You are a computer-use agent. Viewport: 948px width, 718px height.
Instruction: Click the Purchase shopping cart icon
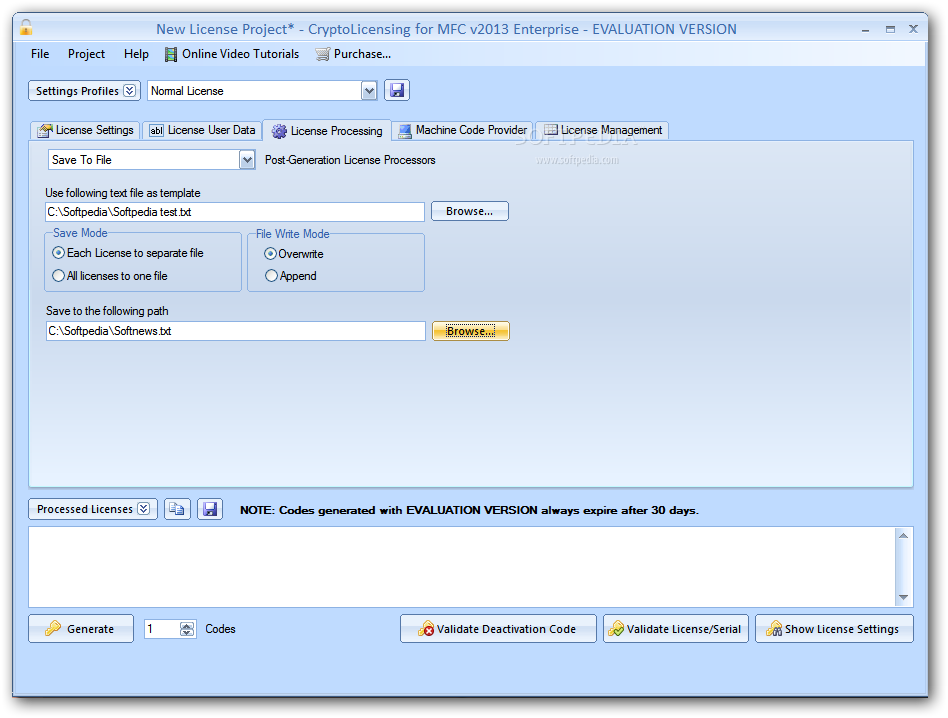(323, 54)
